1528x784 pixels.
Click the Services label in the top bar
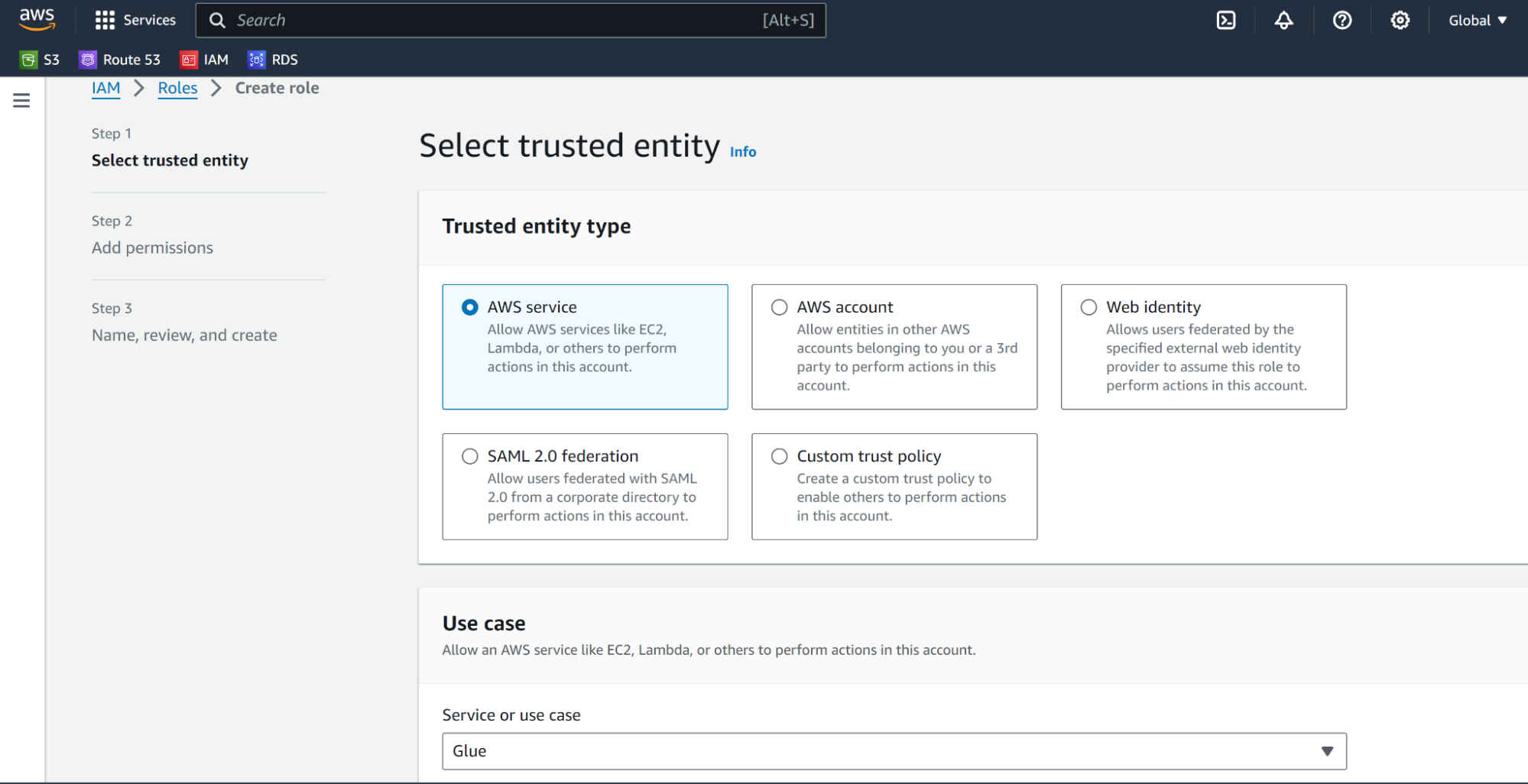150,21
